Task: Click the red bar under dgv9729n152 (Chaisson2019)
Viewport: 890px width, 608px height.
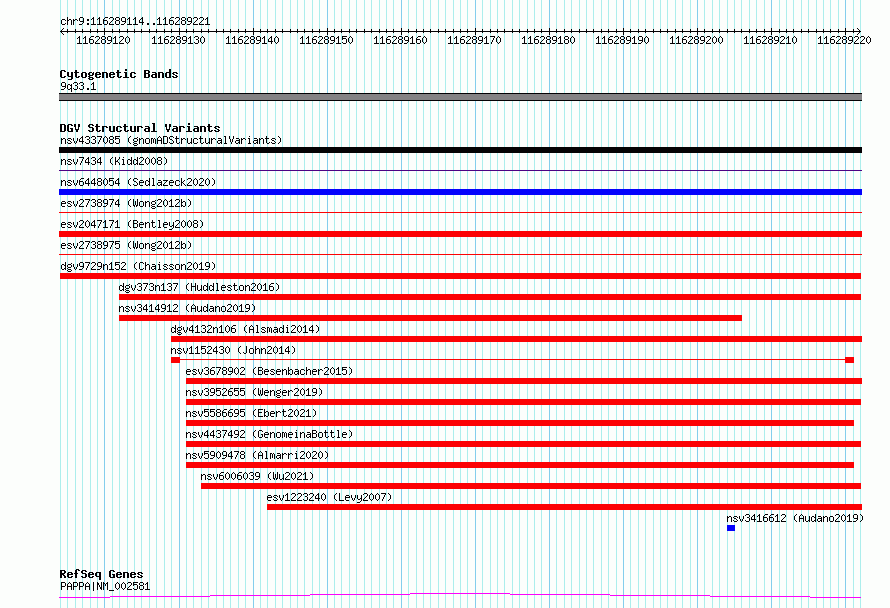Action: (460, 276)
